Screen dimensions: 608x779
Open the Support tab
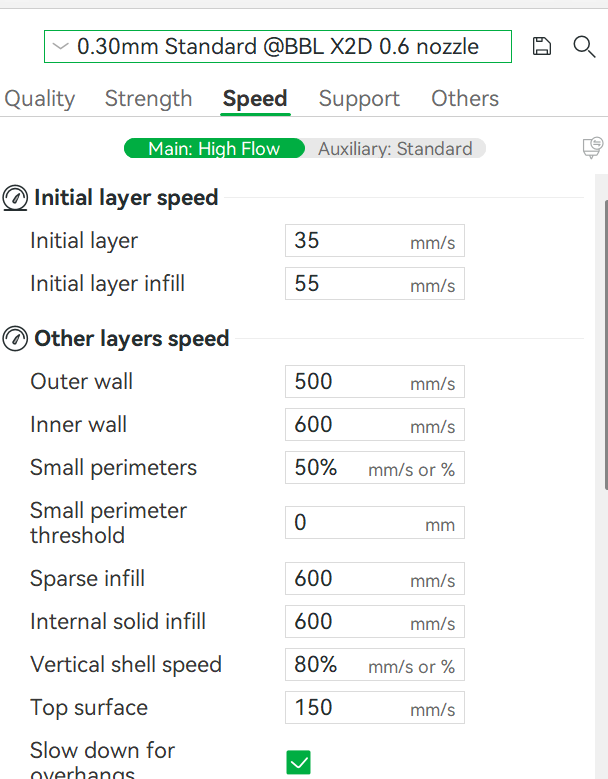359,98
